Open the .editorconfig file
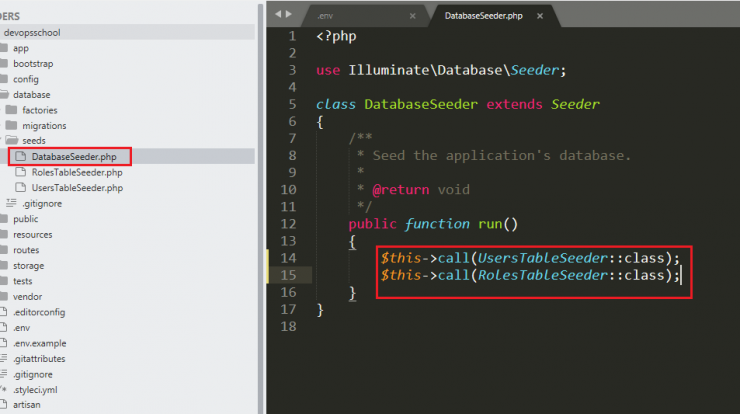This screenshot has width=740, height=414. (x=39, y=313)
